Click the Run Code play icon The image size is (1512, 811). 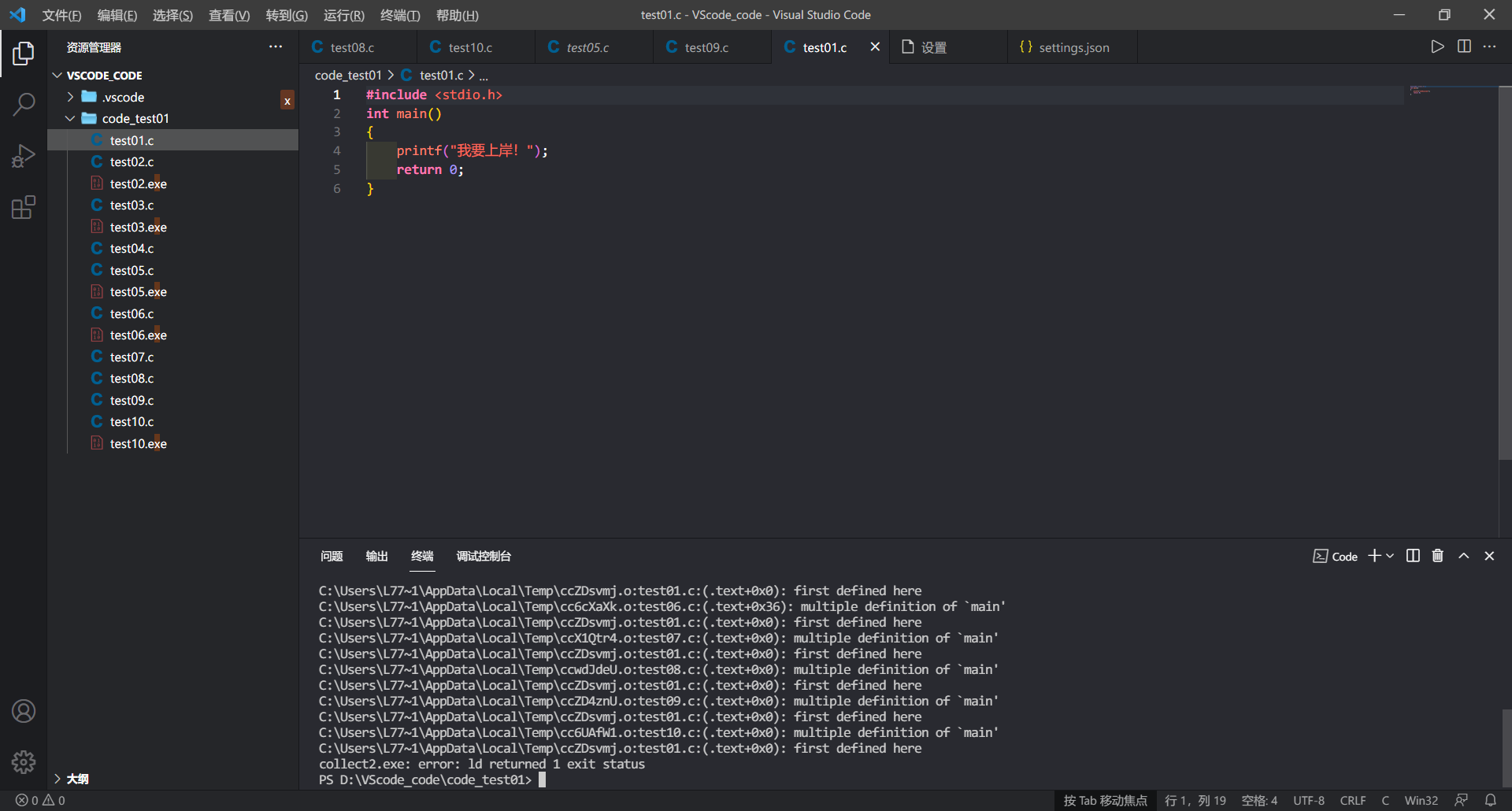click(1437, 46)
